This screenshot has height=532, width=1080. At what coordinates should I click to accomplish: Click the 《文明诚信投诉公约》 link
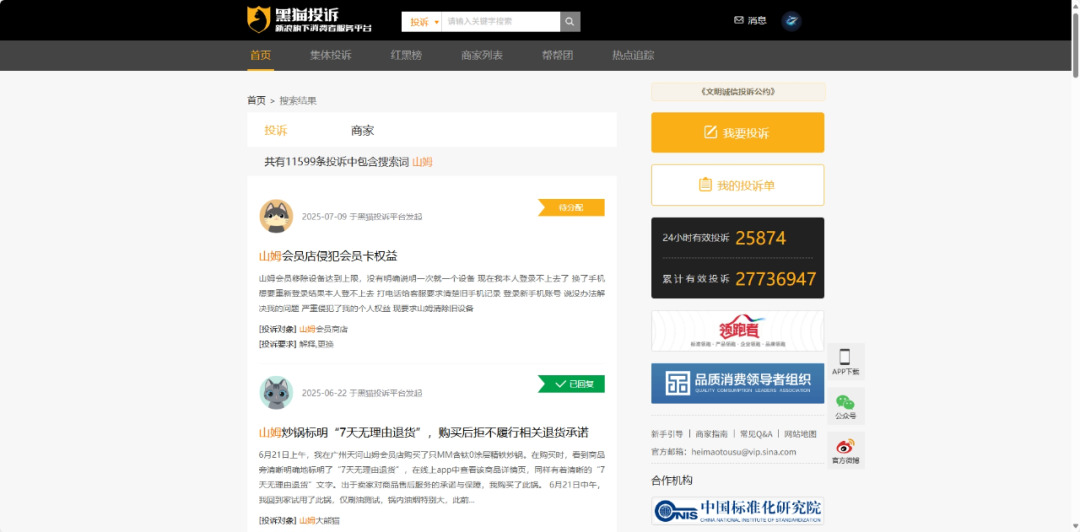tap(738, 92)
